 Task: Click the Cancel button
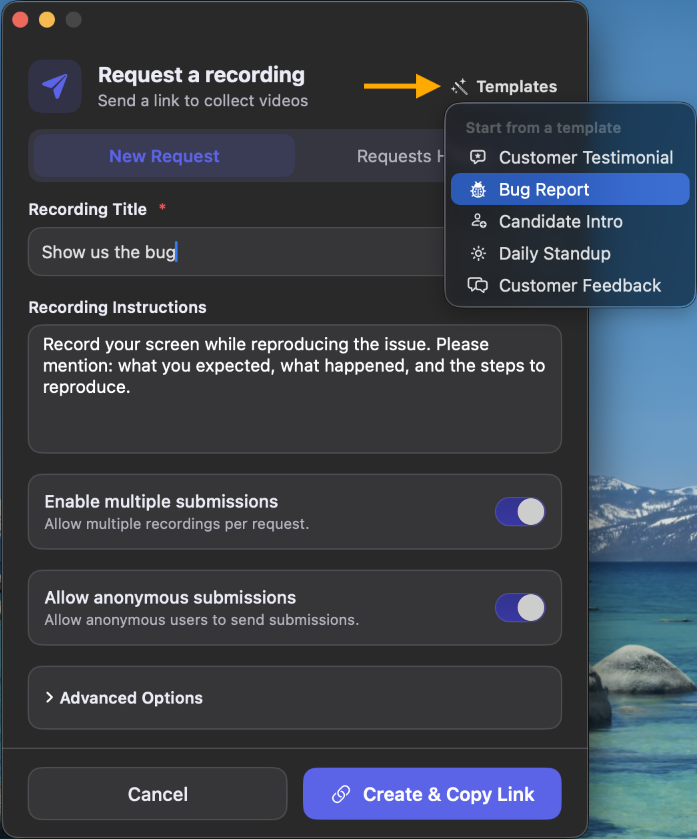(x=157, y=794)
